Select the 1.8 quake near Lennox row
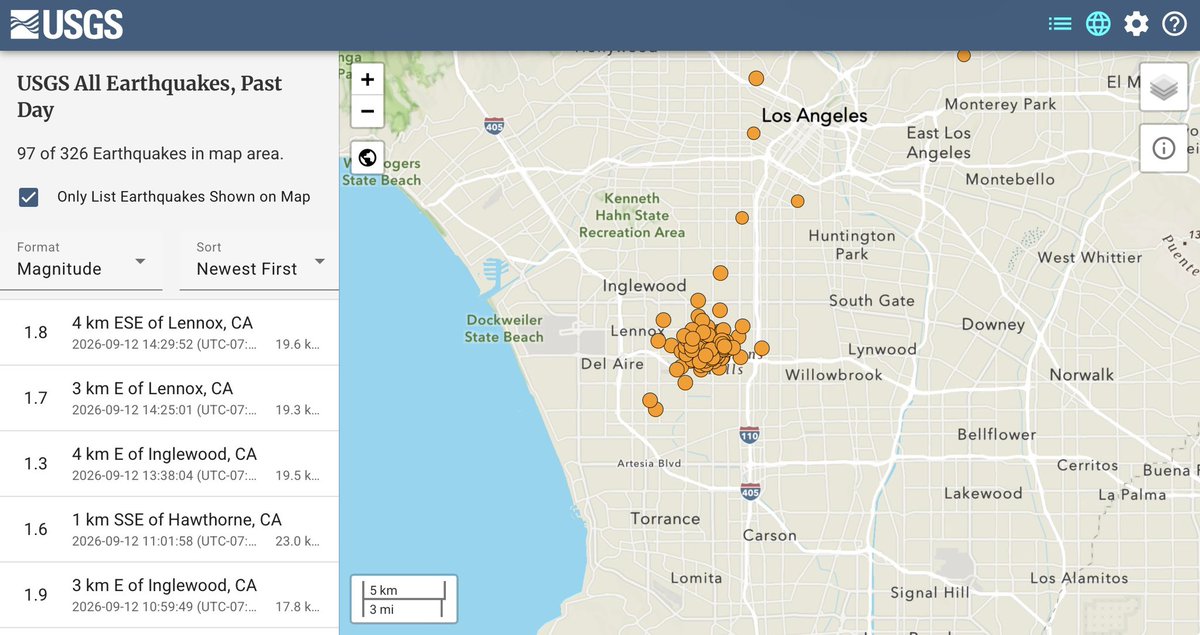This screenshot has width=1200, height=635. 169,333
